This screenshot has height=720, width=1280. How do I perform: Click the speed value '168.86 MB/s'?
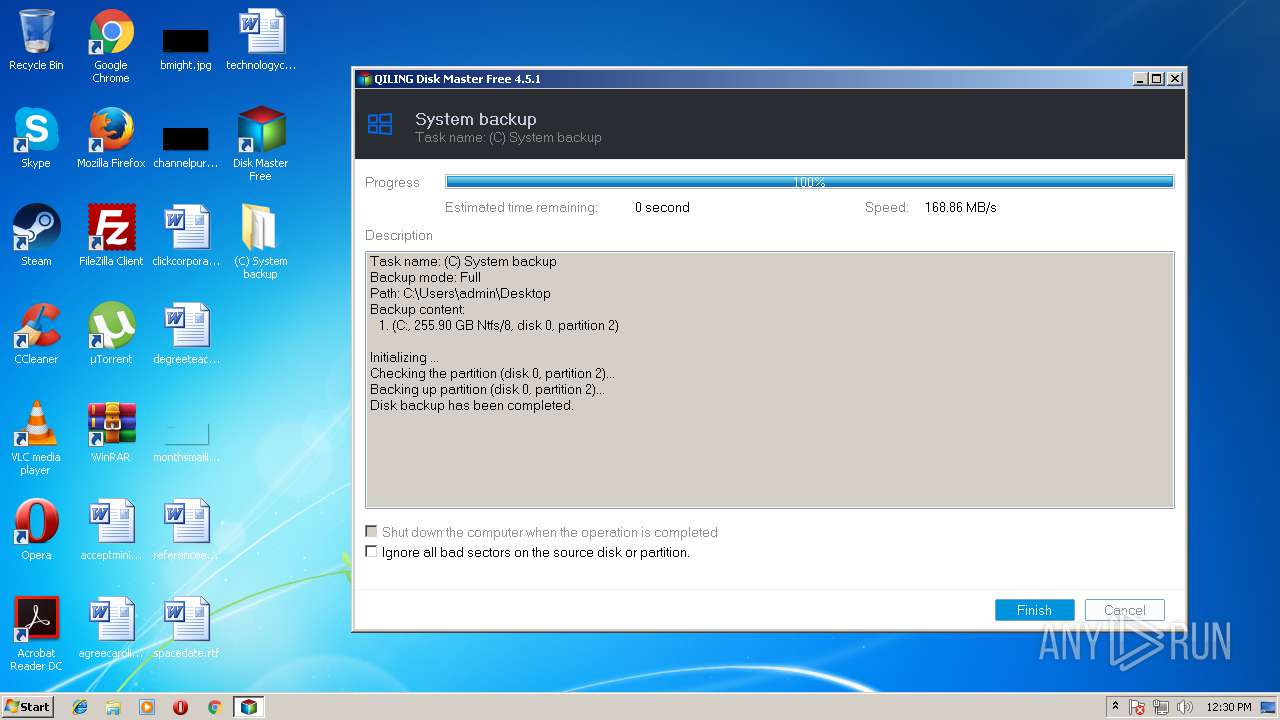click(x=960, y=208)
